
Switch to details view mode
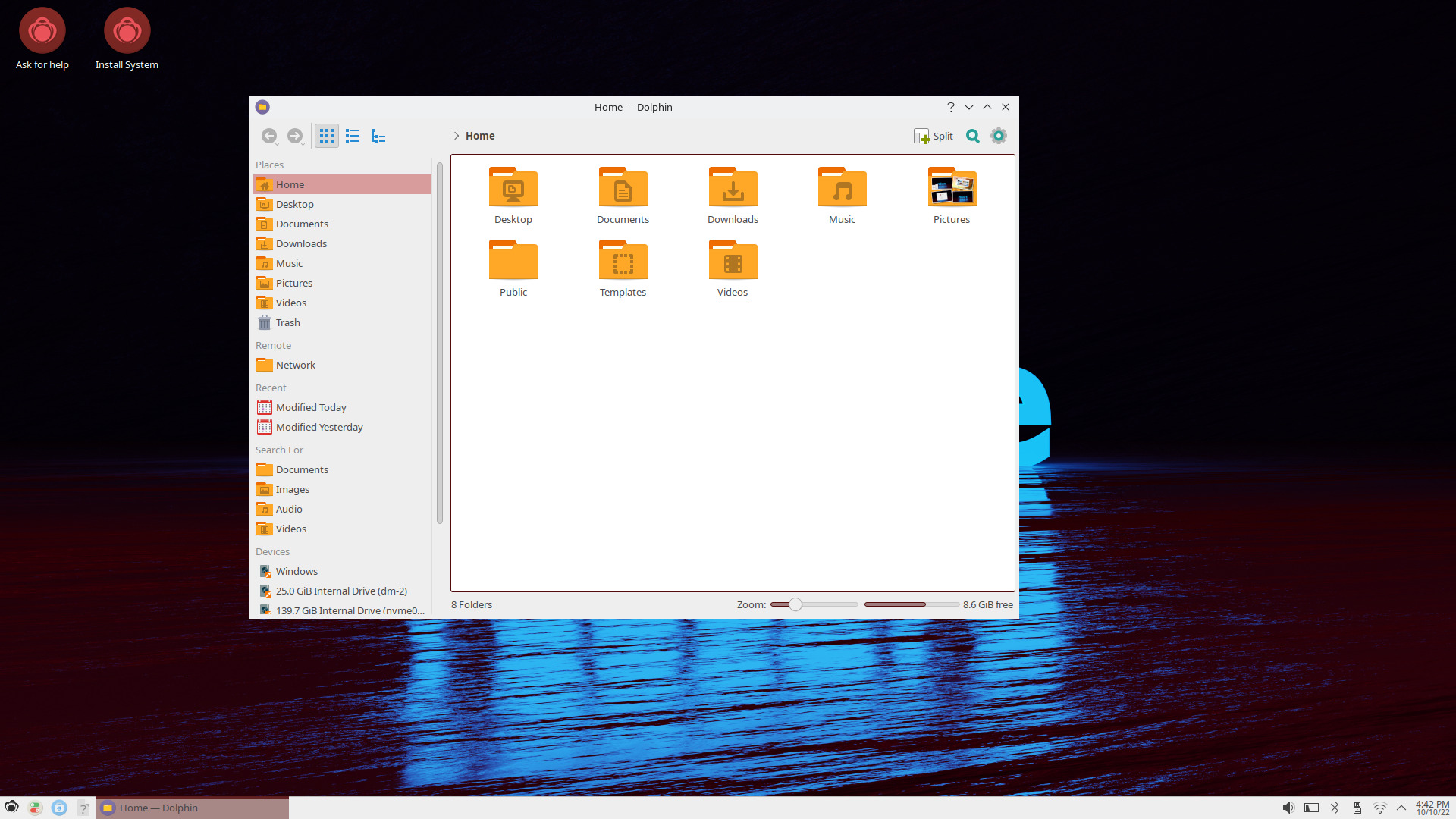pyautogui.click(x=378, y=136)
